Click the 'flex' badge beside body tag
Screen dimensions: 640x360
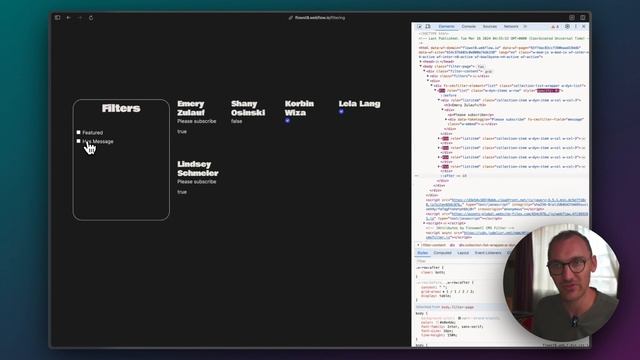click(x=481, y=67)
